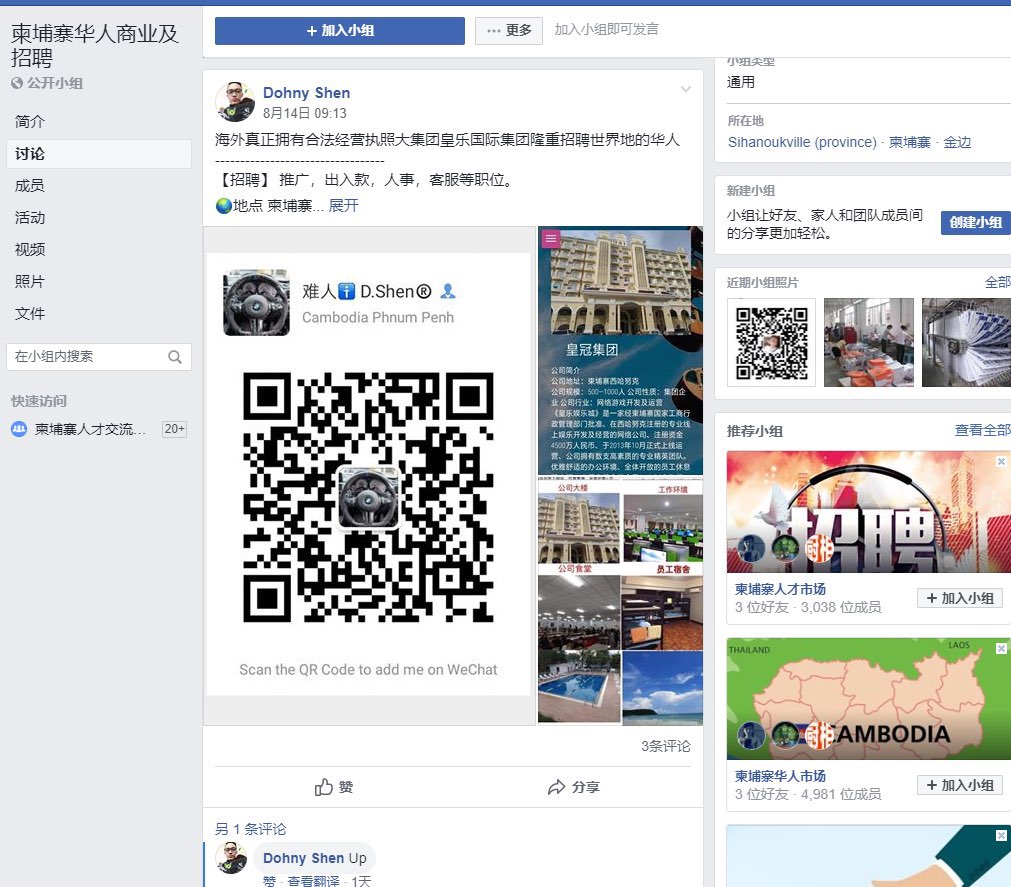Image resolution: width=1011 pixels, height=887 pixels.
Task: Open the 活动 events section
Action: coord(30,218)
